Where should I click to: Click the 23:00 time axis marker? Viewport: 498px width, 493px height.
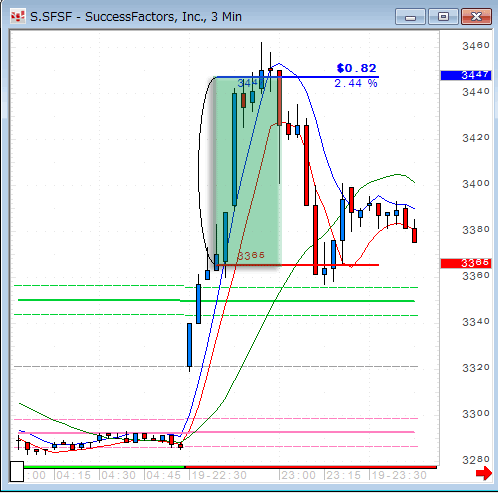pyautogui.click(x=299, y=475)
